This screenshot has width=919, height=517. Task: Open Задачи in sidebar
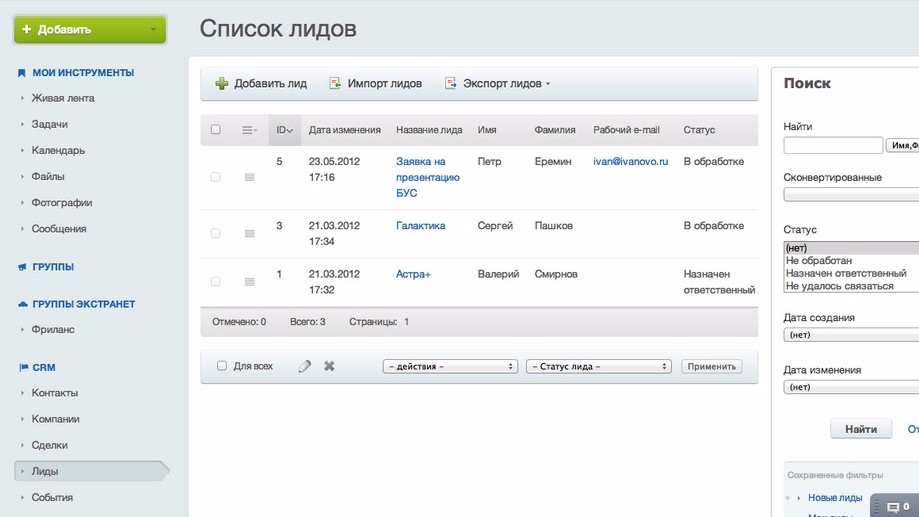[x=49, y=124]
